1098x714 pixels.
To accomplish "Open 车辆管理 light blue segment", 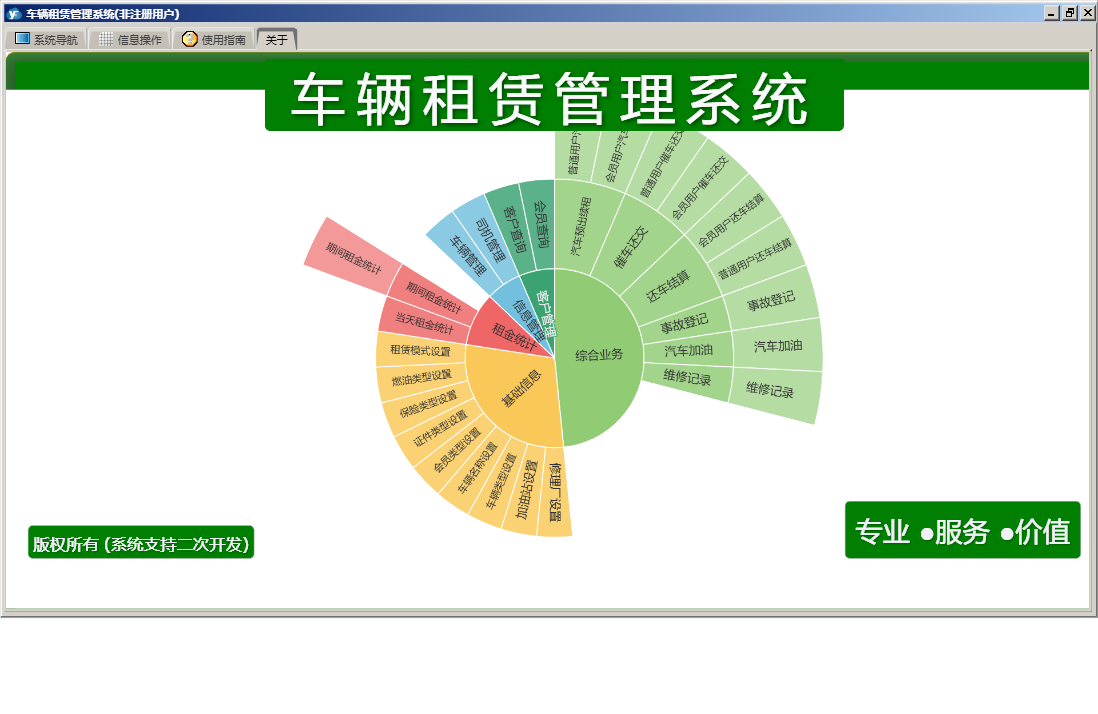I will point(468,255).
